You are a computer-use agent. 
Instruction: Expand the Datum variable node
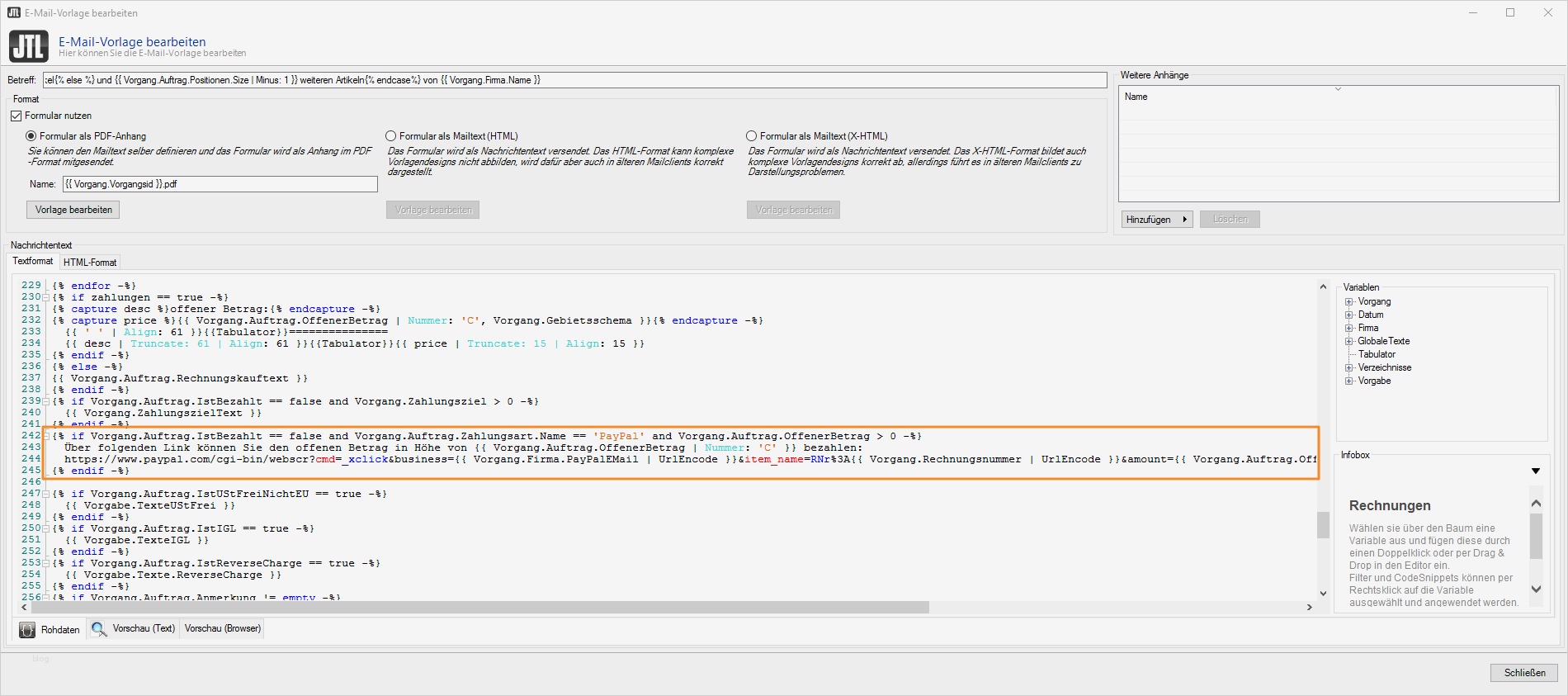coord(1349,315)
